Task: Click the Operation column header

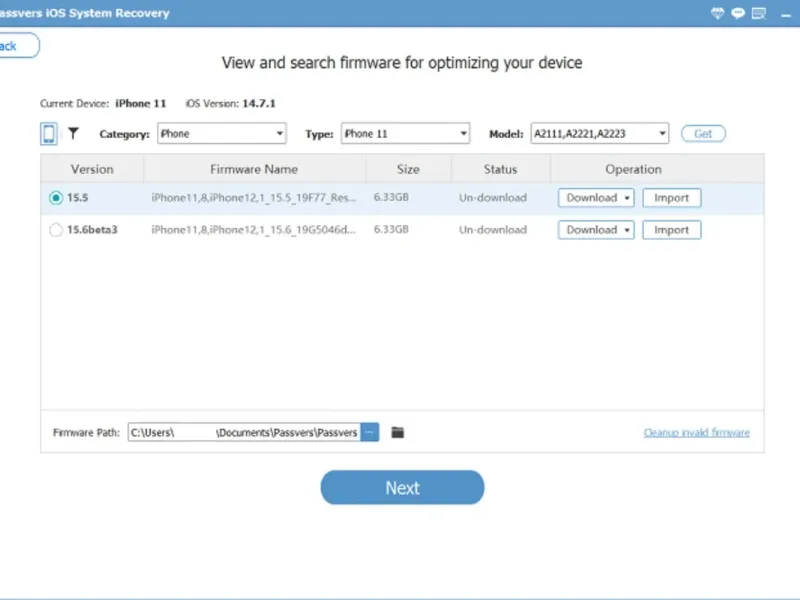Action: tap(634, 169)
